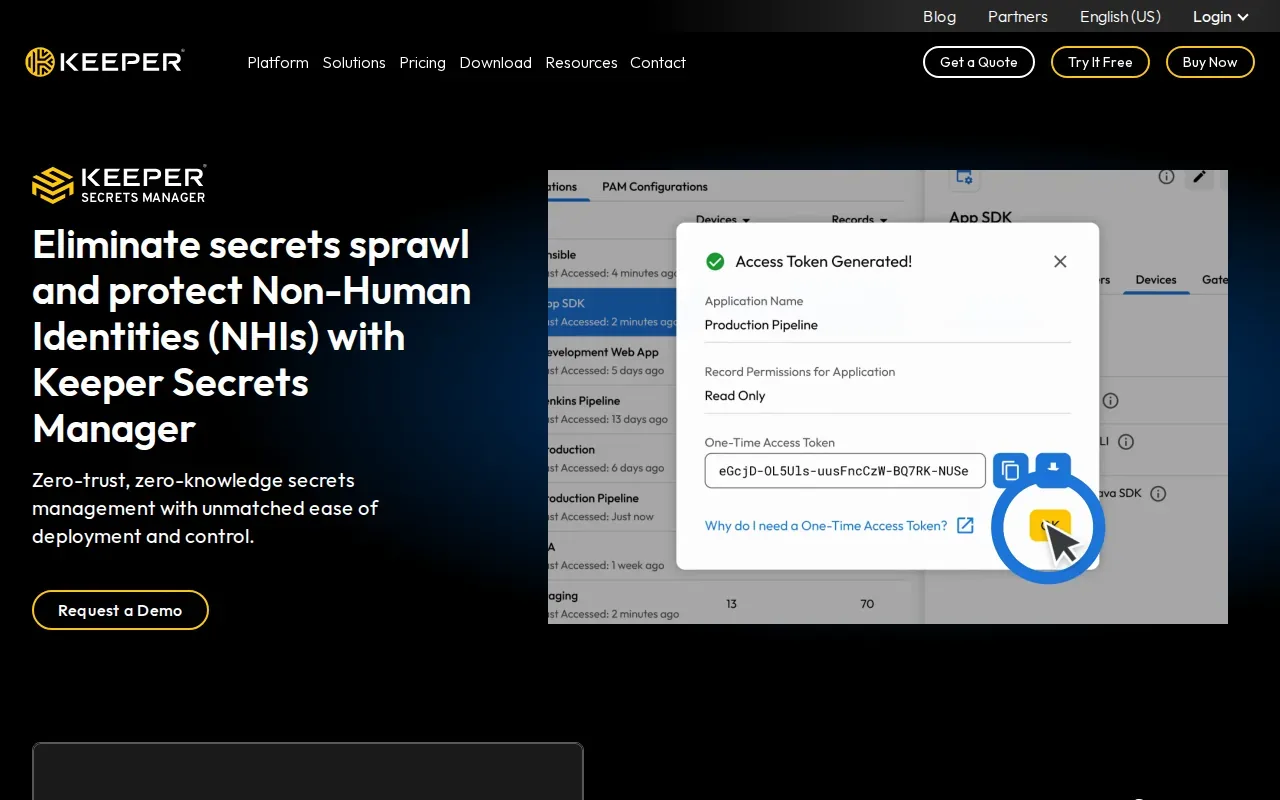The image size is (1280, 800).
Task: Open the Platform menu
Action: click(x=278, y=62)
